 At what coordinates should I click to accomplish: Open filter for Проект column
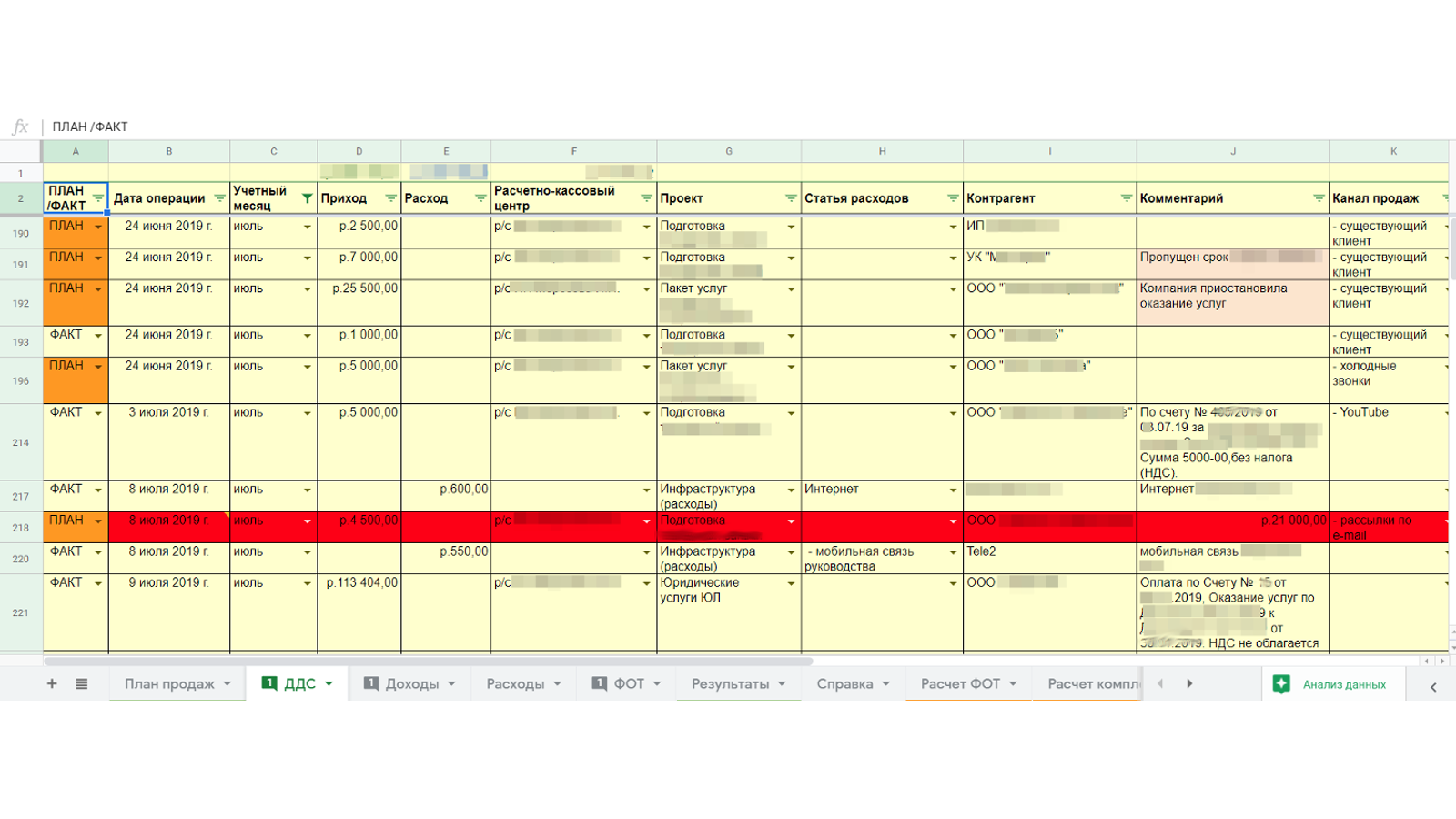click(791, 198)
